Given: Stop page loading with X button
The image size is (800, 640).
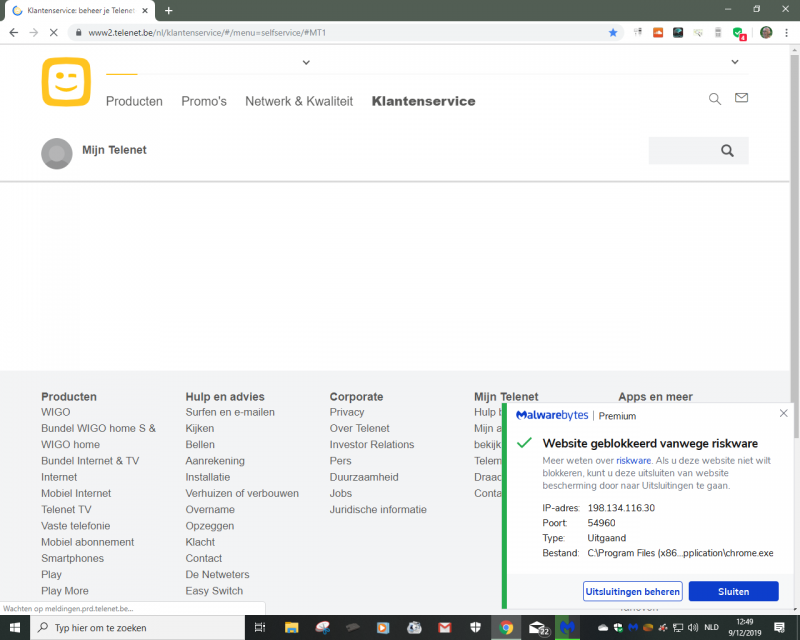Looking at the screenshot, I should (56, 32).
